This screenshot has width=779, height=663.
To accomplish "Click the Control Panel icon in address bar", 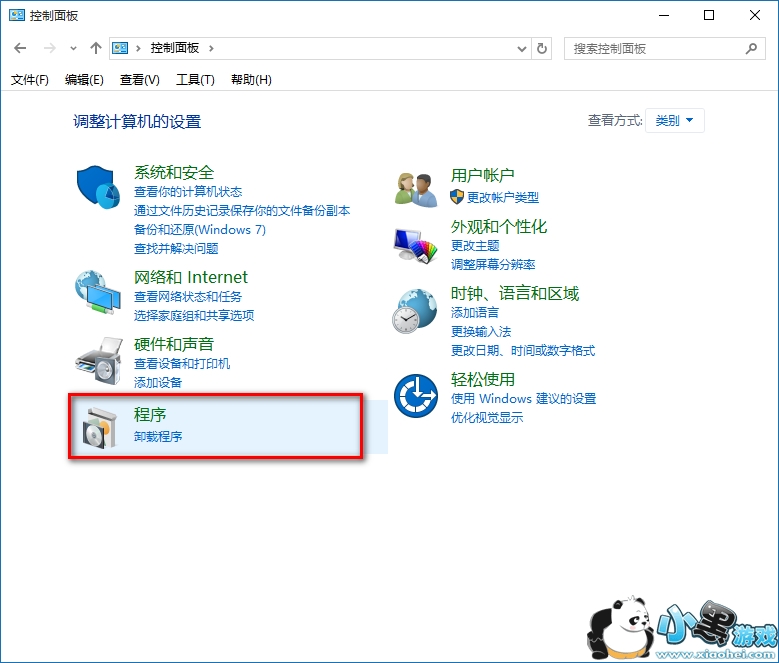I will point(120,48).
